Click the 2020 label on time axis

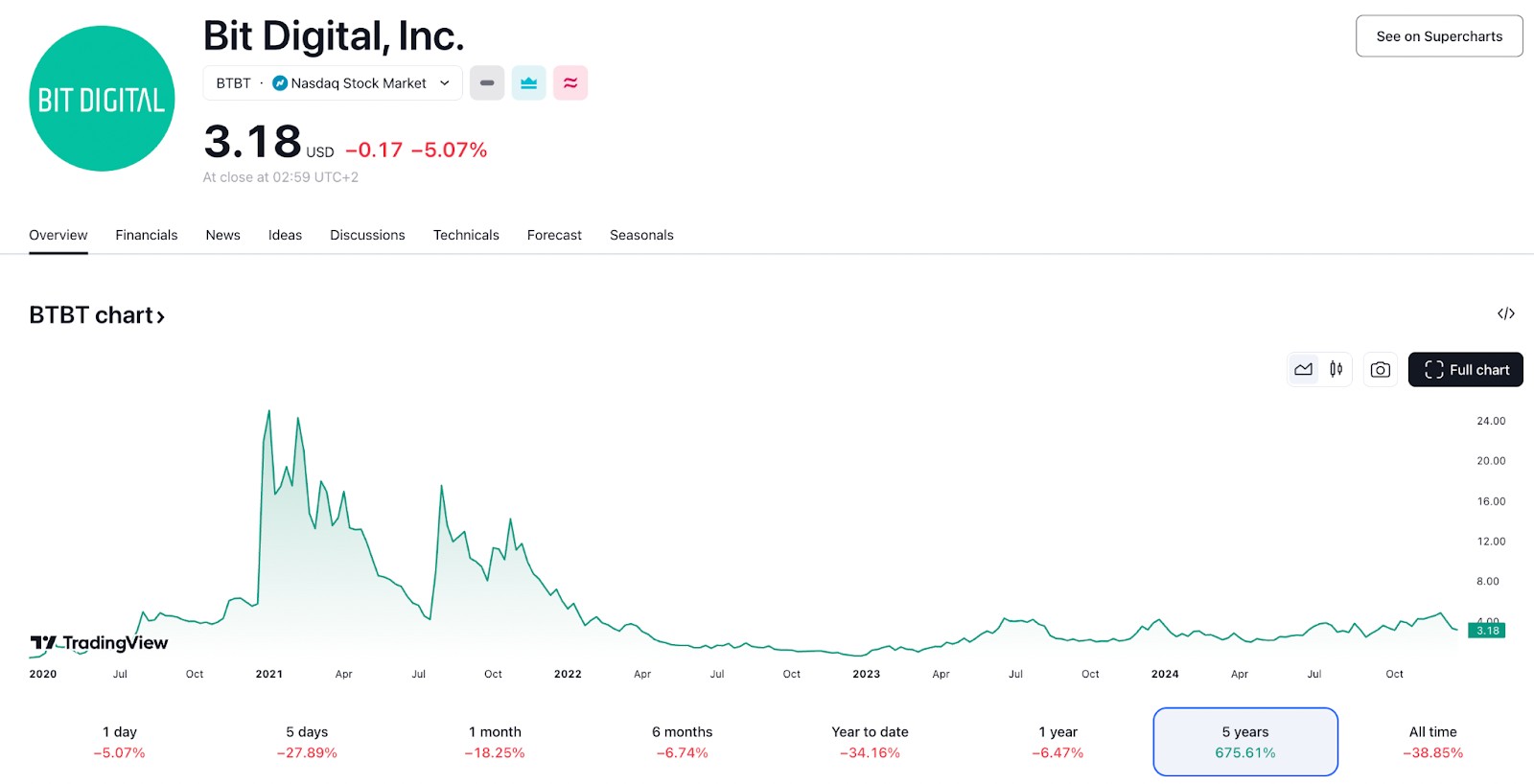(x=43, y=674)
